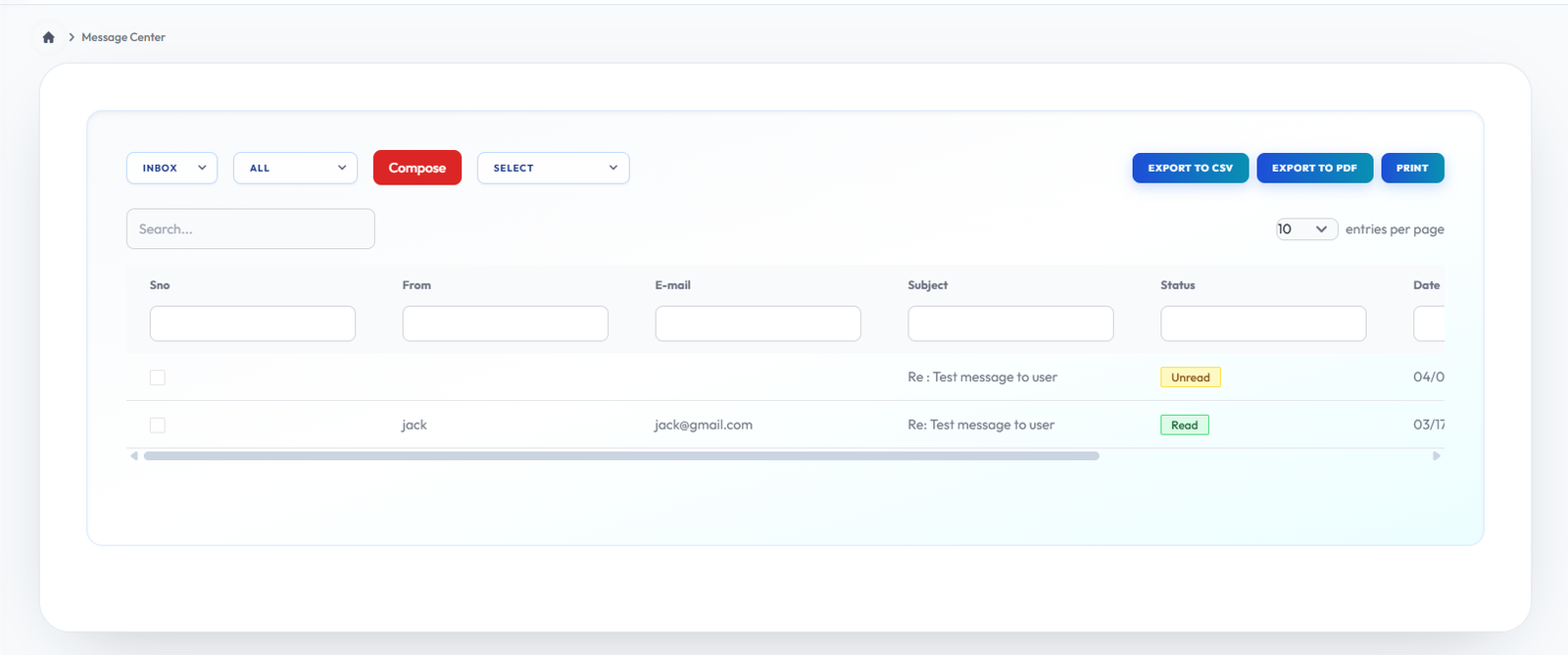1568x655 pixels.
Task: Sort by the From column header
Action: 416,285
